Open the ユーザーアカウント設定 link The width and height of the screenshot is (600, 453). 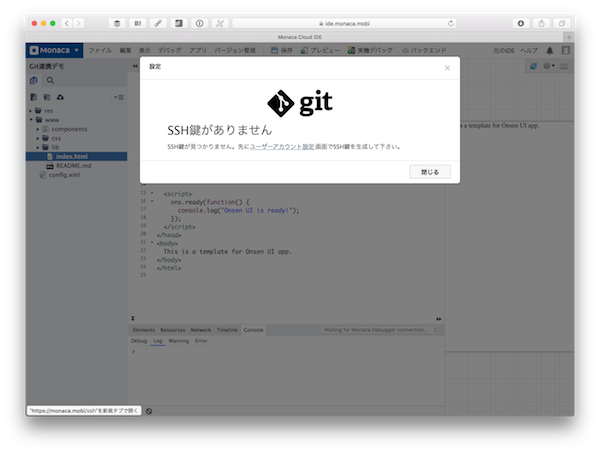coord(282,147)
